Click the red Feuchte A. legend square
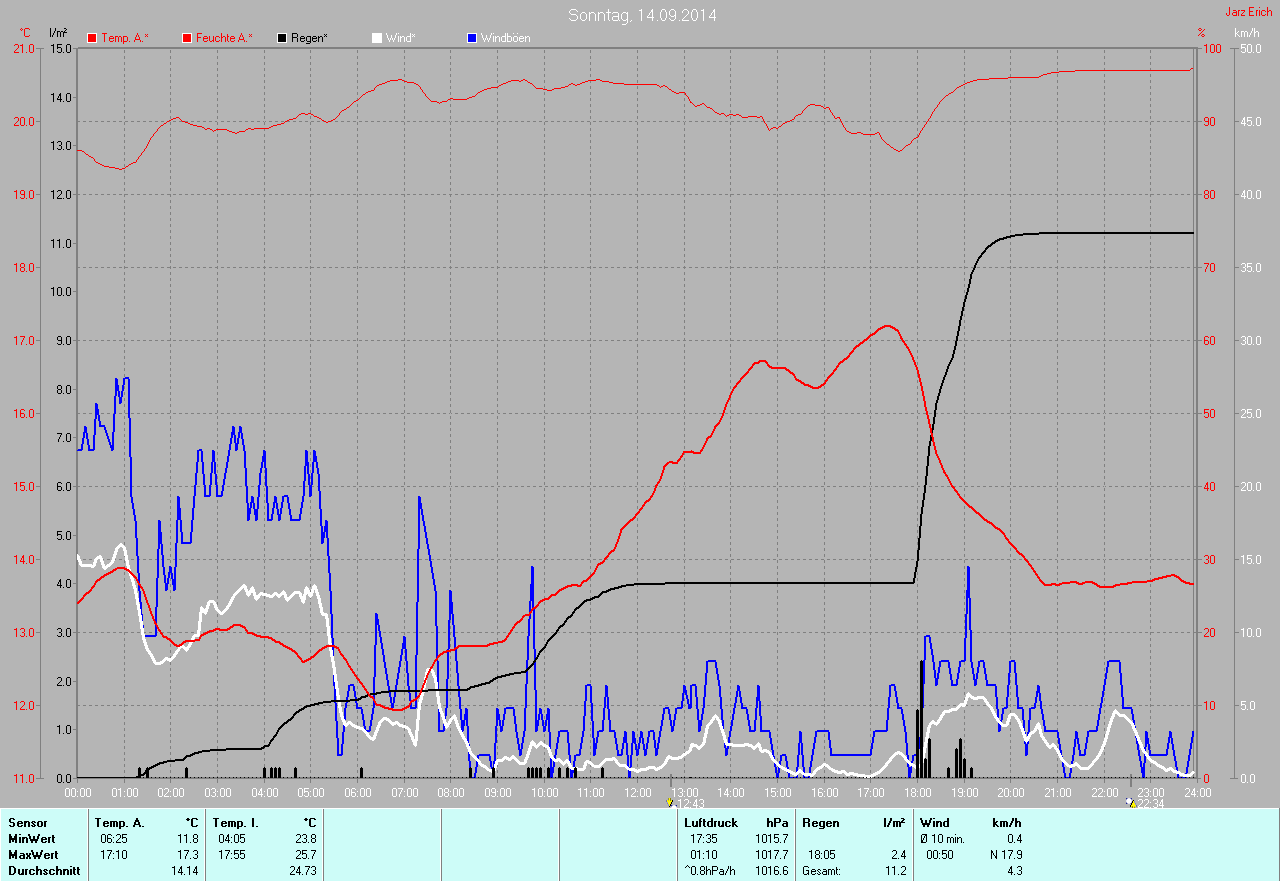 tap(187, 38)
